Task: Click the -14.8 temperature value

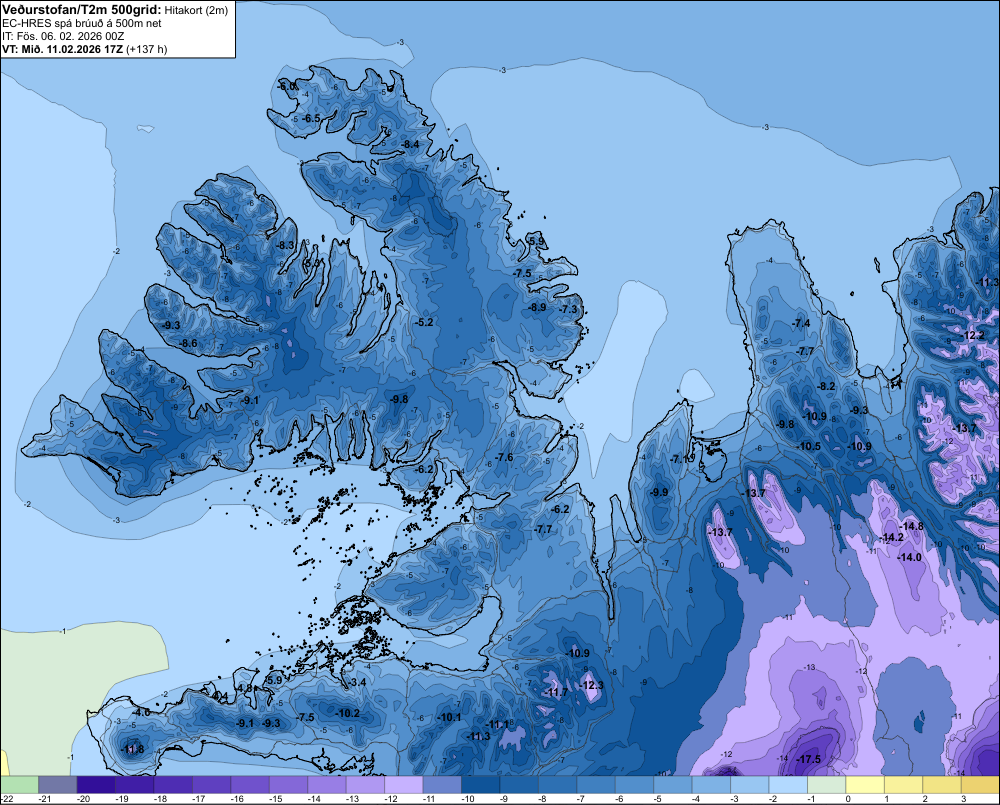Action: tap(911, 526)
